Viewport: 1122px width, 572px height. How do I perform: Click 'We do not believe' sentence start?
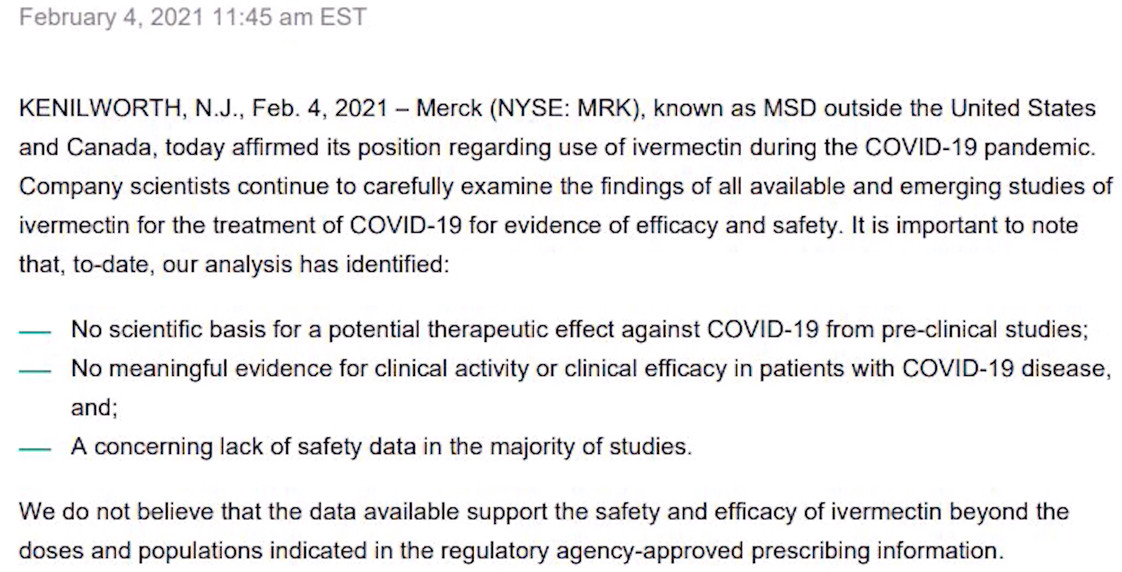click(x=120, y=512)
